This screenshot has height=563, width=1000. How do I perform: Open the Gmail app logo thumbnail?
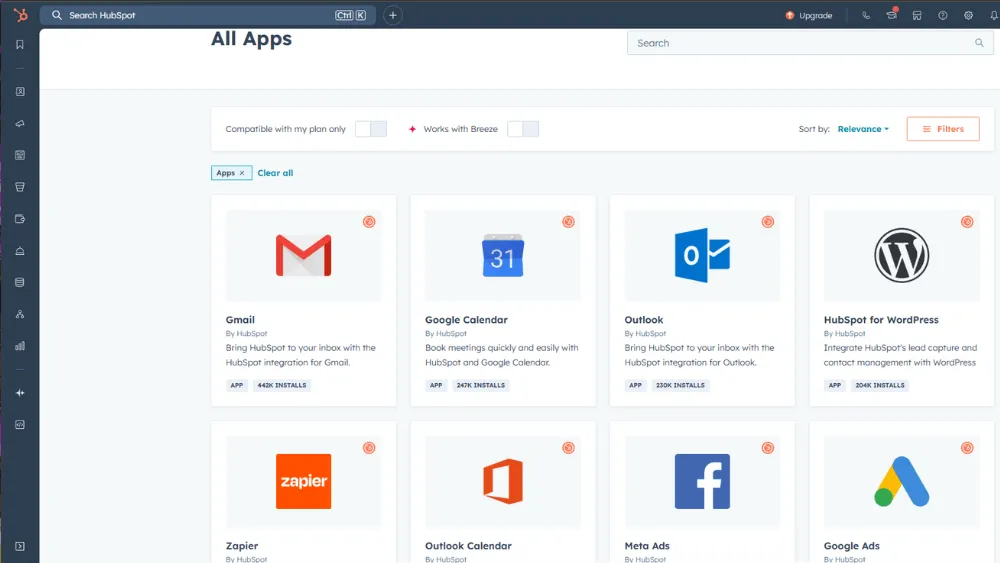(x=304, y=255)
